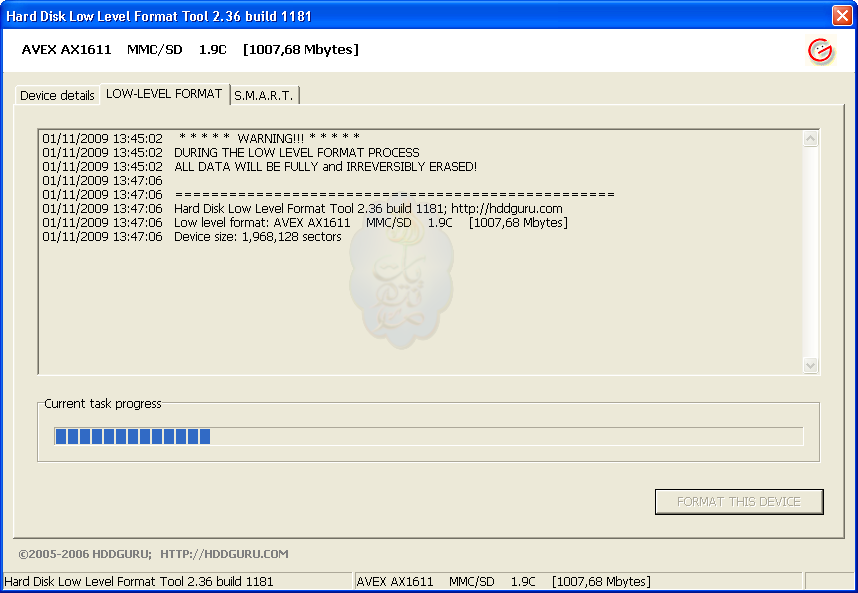This screenshot has height=593, width=858.
Task: Switch to the Device details tab
Action: click(57, 96)
